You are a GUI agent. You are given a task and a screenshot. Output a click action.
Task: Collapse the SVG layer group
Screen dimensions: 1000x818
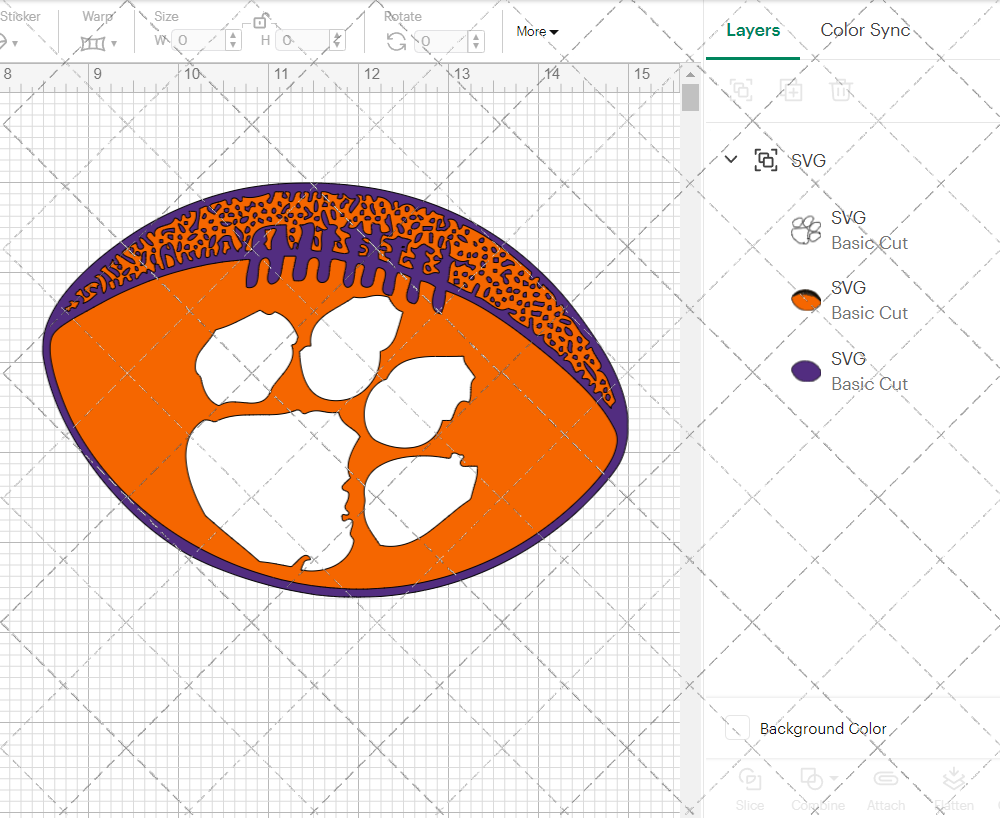click(x=730, y=159)
